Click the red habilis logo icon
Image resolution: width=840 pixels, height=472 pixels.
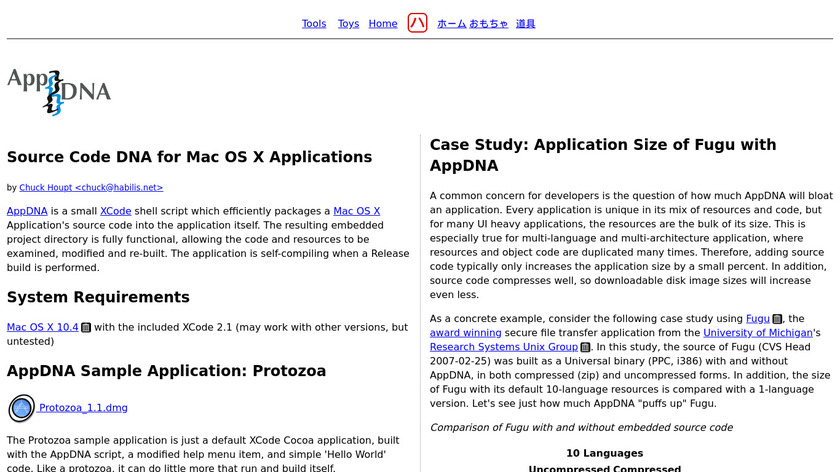[x=417, y=23]
